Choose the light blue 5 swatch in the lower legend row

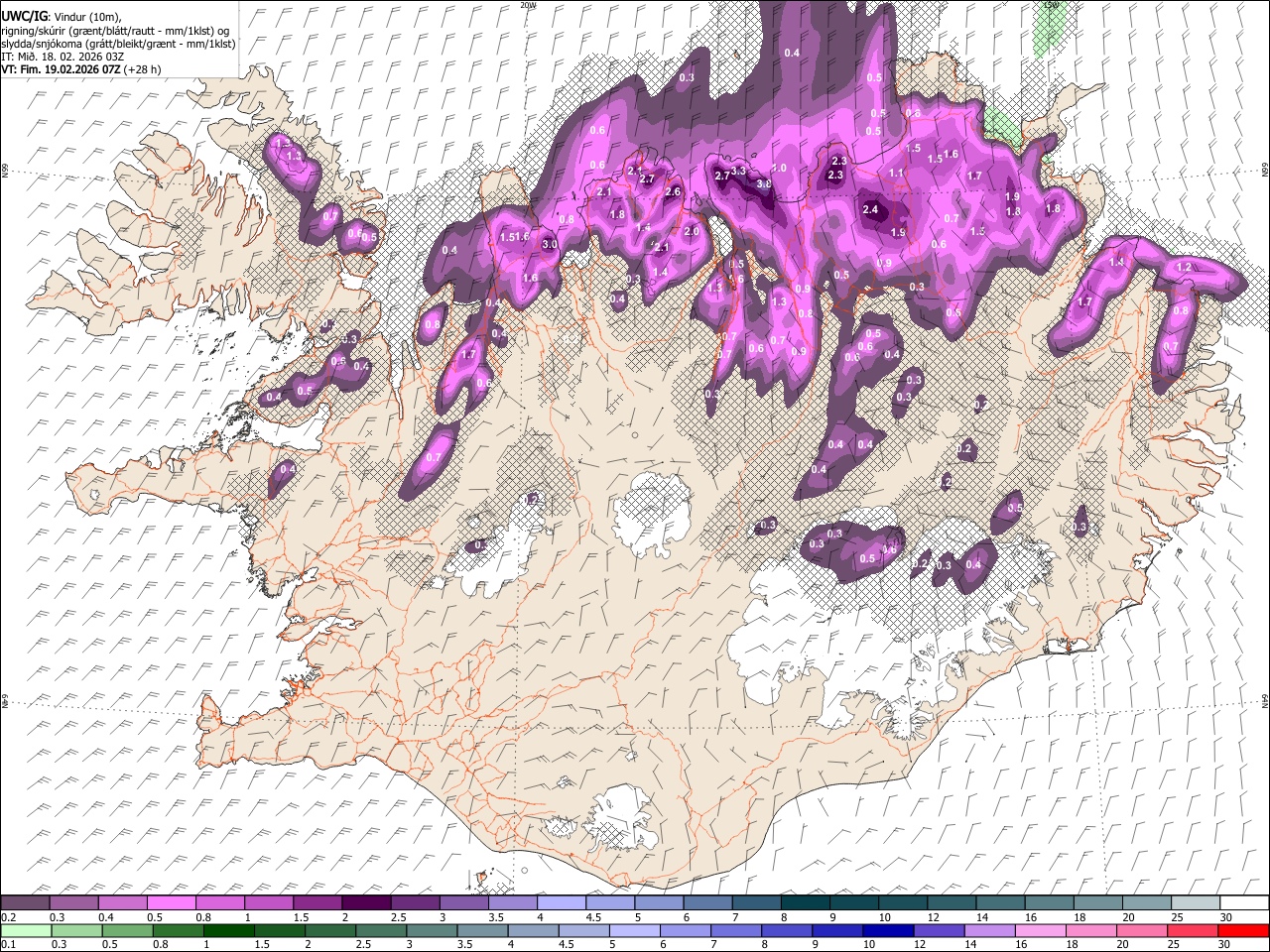pos(635,930)
